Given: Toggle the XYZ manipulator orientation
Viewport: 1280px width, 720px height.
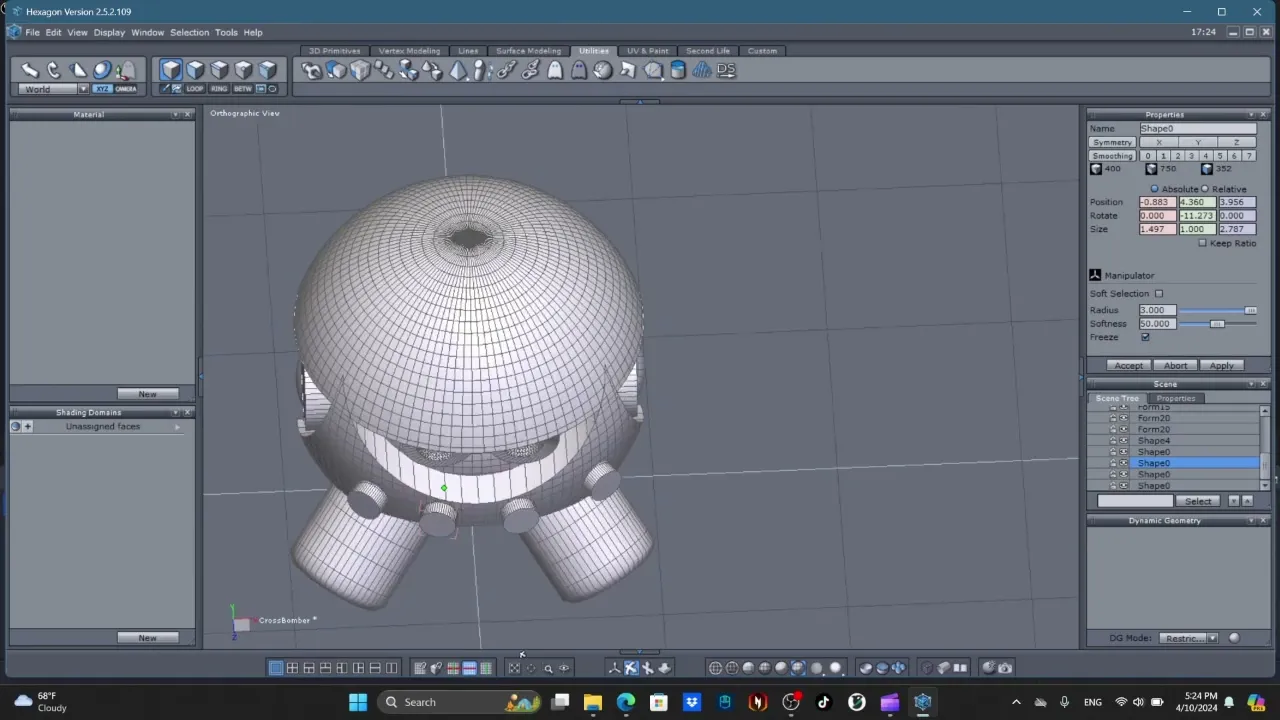Looking at the screenshot, I should 102,89.
